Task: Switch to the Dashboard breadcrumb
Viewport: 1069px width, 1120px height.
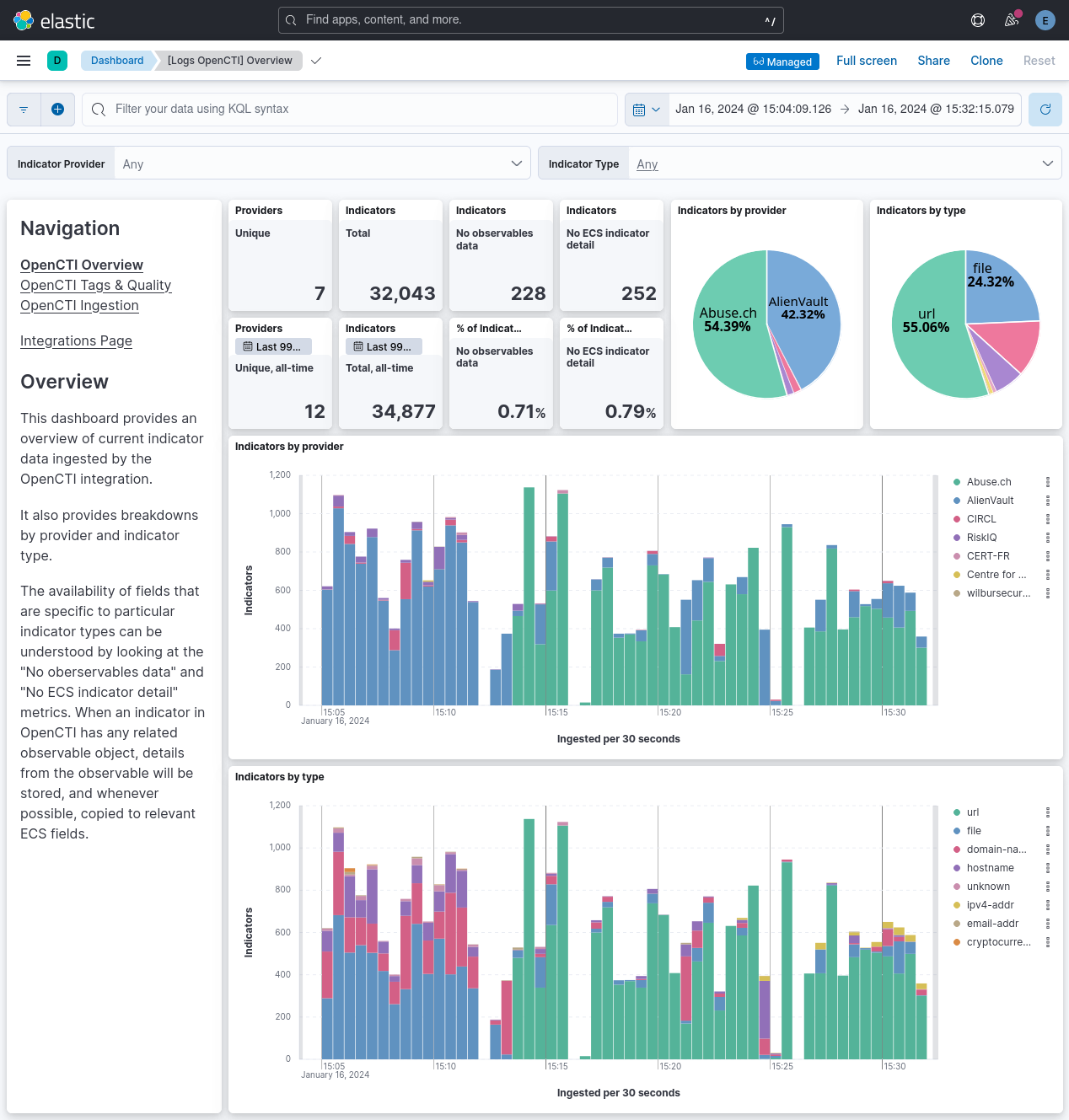Action: click(117, 60)
